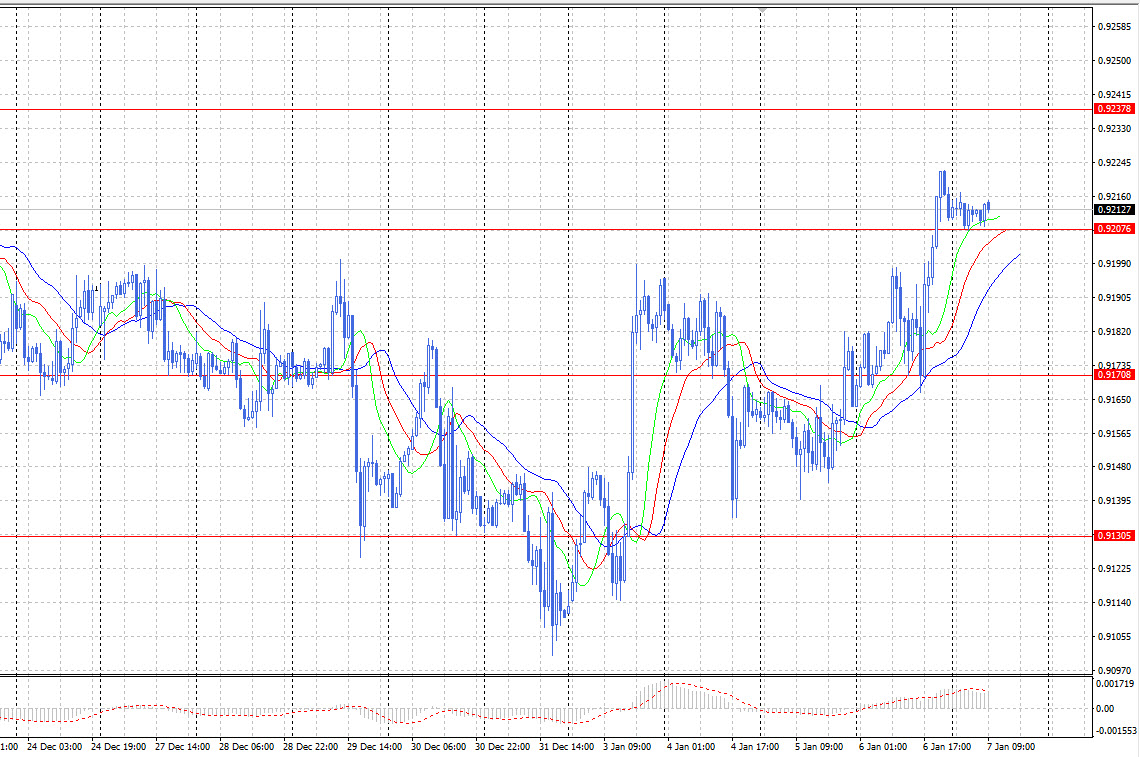This screenshot has width=1140, height=757.
Task: Click the red 0.91708 price level label
Action: tap(1114, 375)
